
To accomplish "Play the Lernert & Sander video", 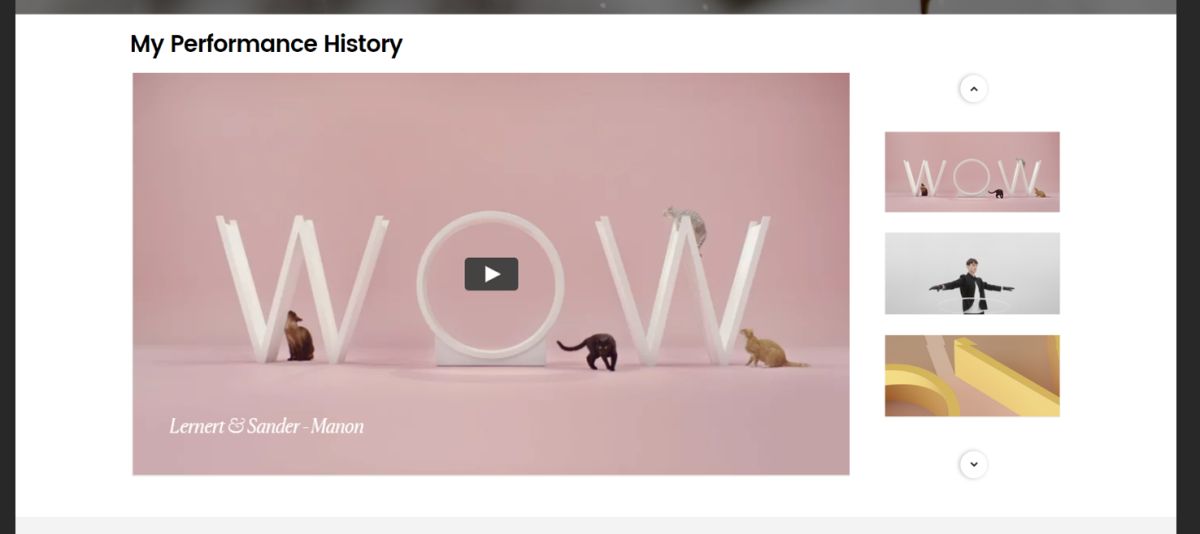I will coord(491,274).
